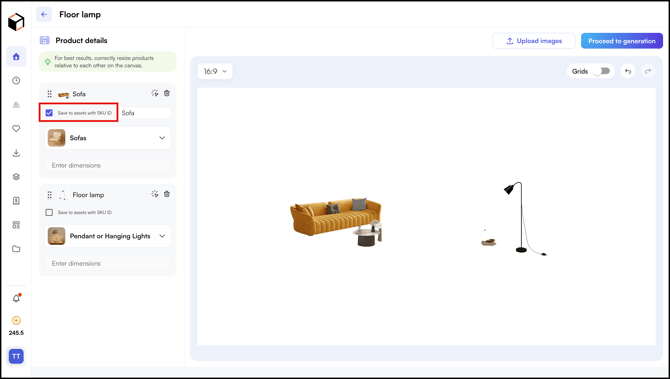Expand the Sofas category dropdown
Viewport: 670px width, 379px height.
point(108,138)
